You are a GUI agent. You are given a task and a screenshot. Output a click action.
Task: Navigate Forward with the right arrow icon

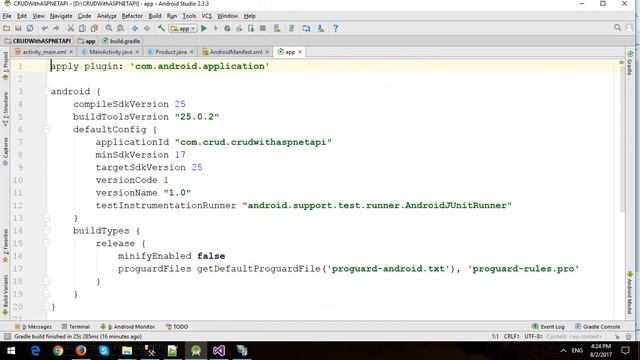pyautogui.click(x=147, y=28)
